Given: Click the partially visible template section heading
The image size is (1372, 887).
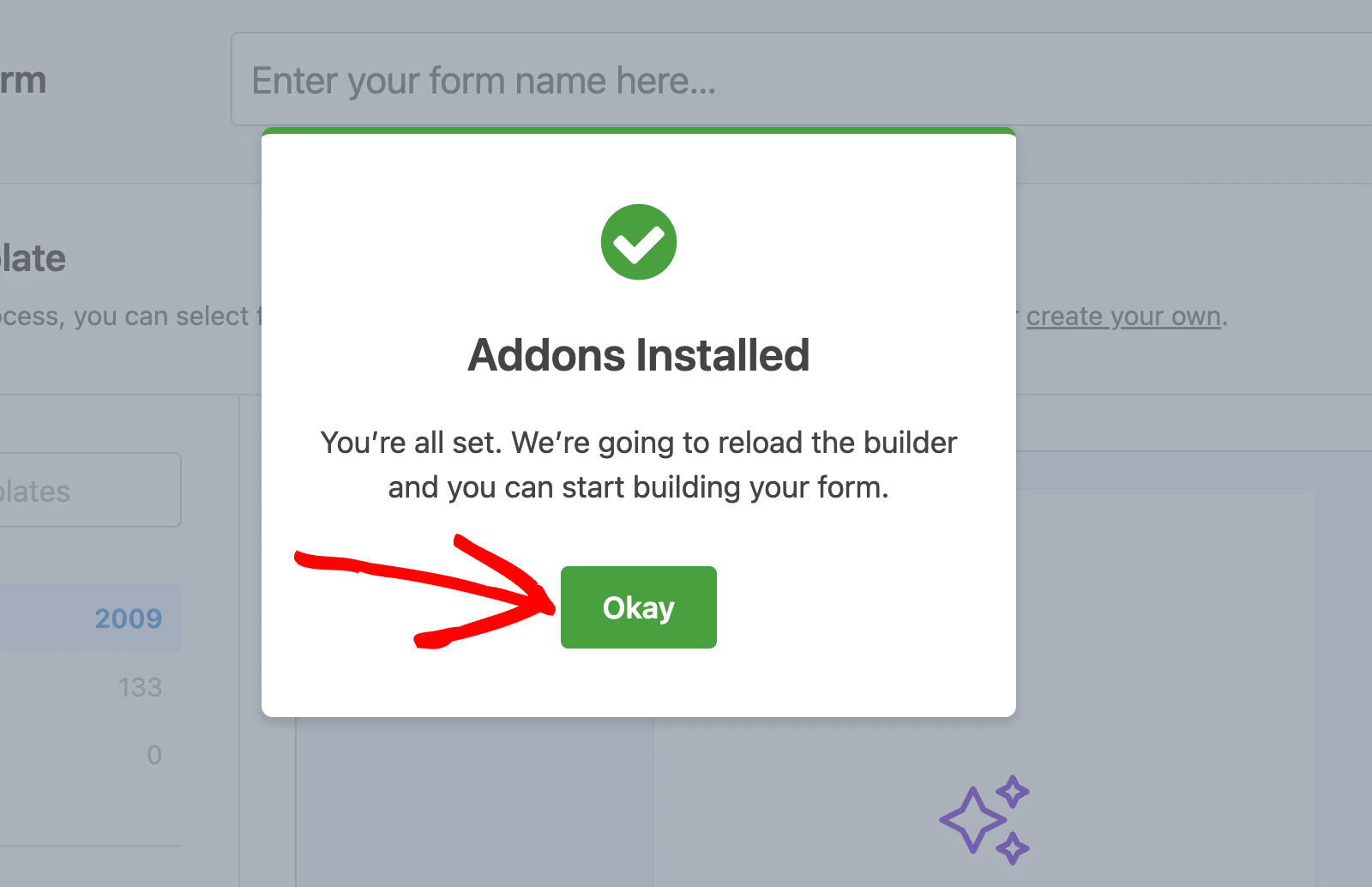Looking at the screenshot, I should (33, 258).
